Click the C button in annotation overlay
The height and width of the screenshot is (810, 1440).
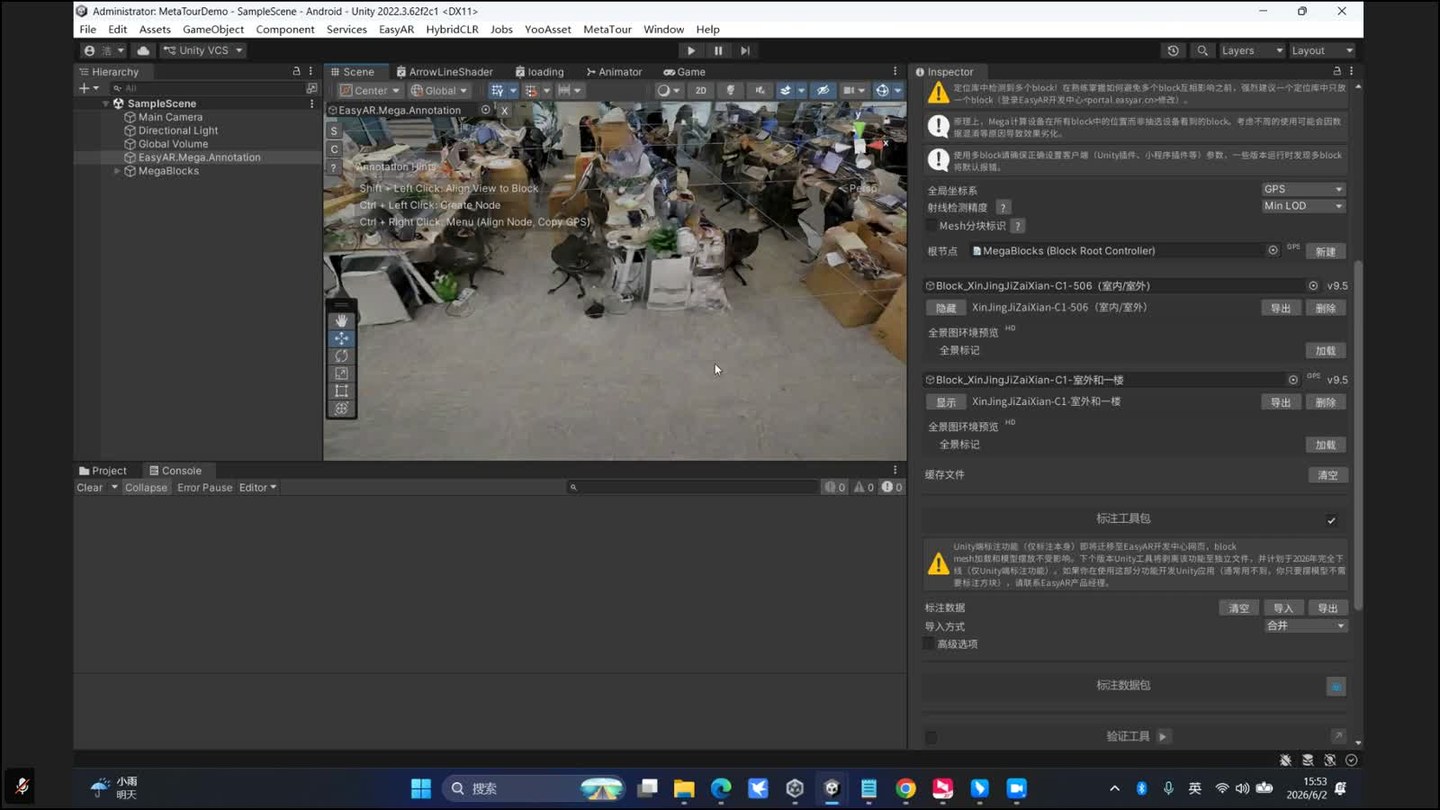pyautogui.click(x=334, y=149)
